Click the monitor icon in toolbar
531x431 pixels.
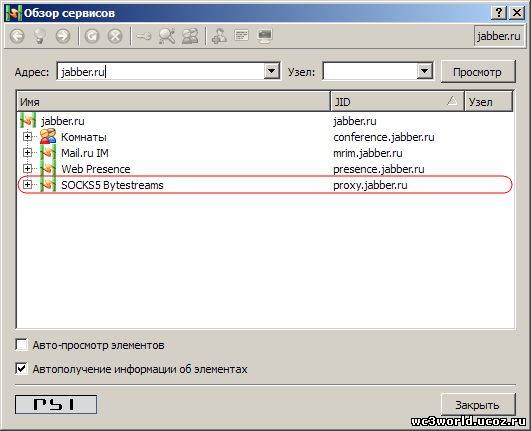coord(265,36)
